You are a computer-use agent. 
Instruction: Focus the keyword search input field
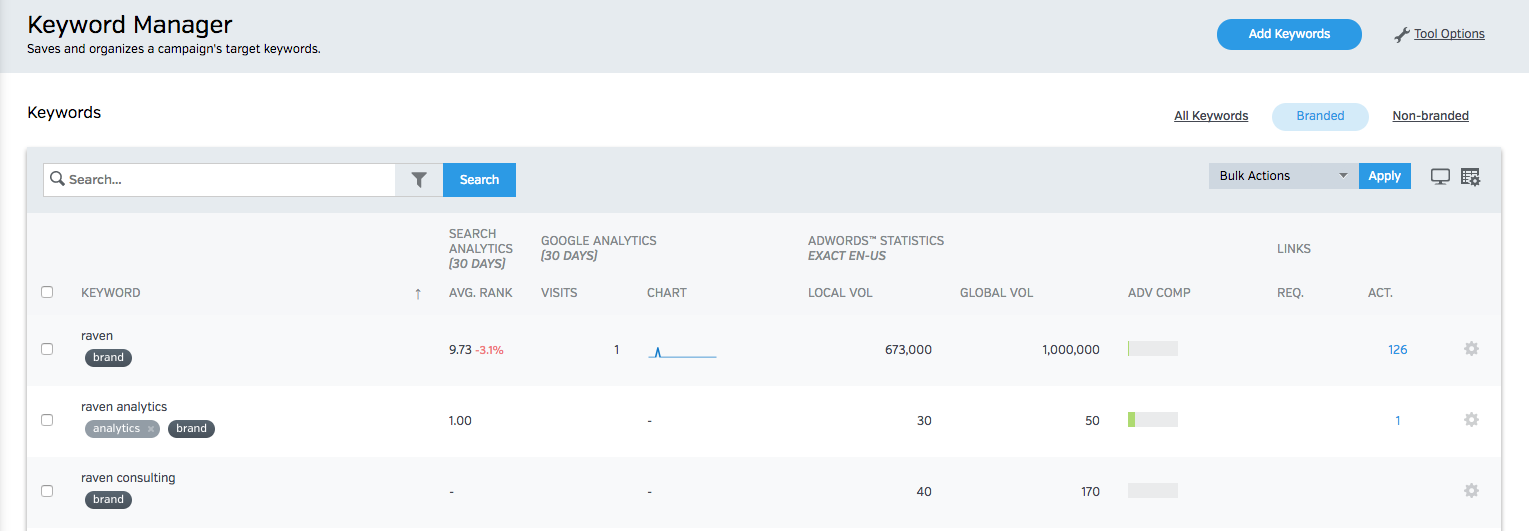tap(230, 180)
